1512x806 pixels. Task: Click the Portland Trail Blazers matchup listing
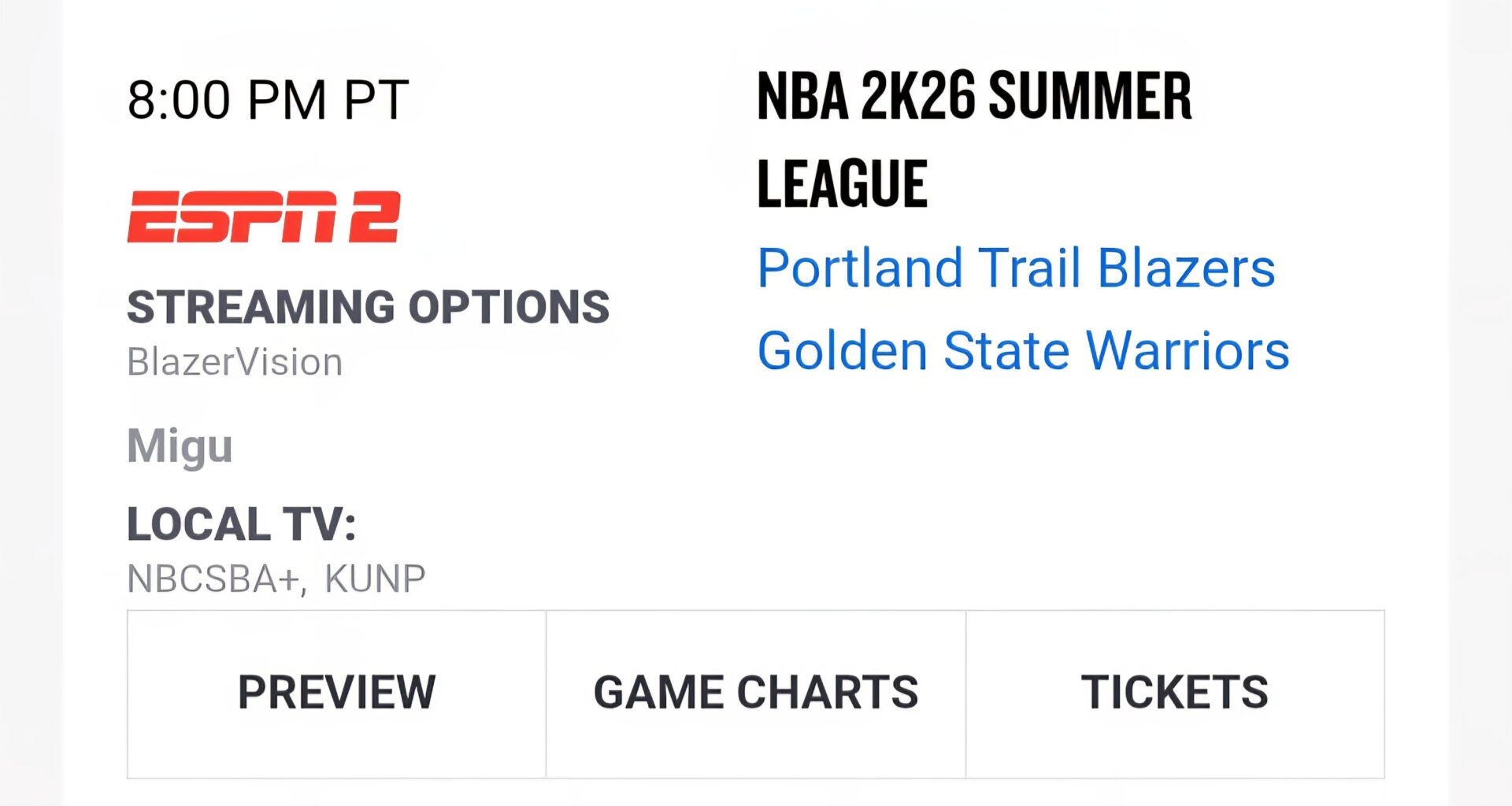click(1016, 268)
